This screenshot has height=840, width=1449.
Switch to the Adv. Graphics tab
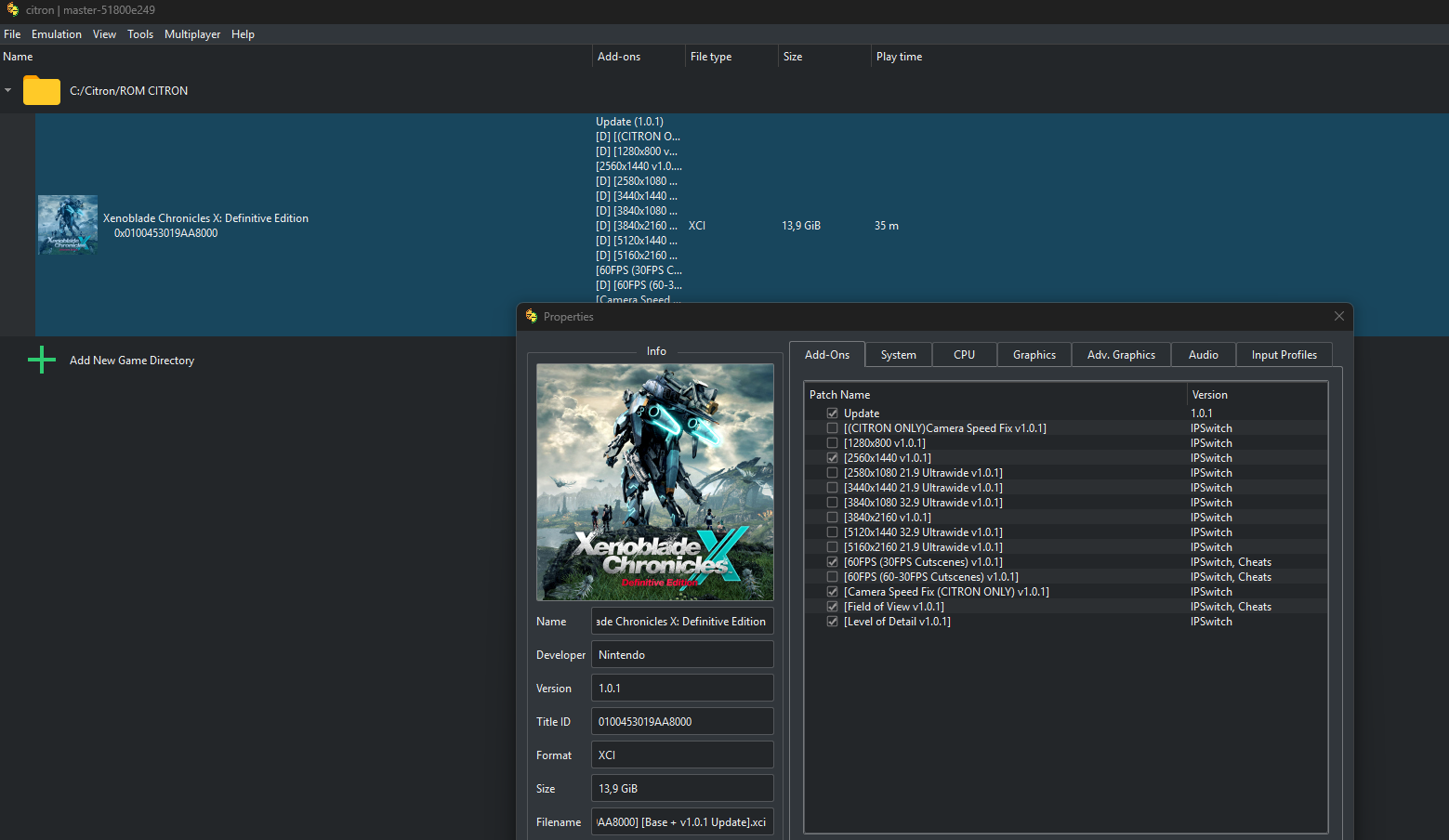(1122, 355)
